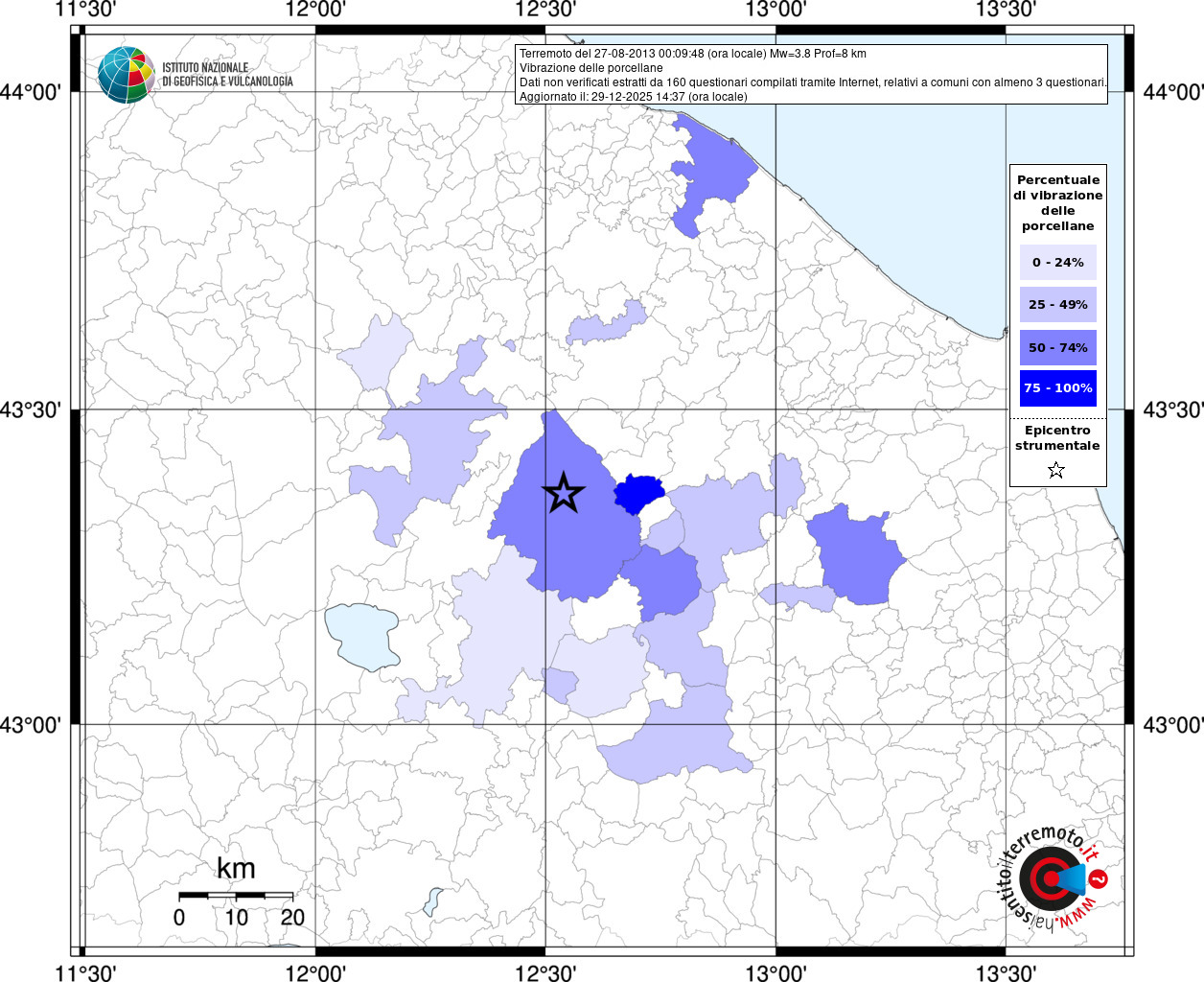Click the 'Terremoto del 27-08-2013' title line
Viewport: 1204px width, 982px height.
click(x=692, y=54)
